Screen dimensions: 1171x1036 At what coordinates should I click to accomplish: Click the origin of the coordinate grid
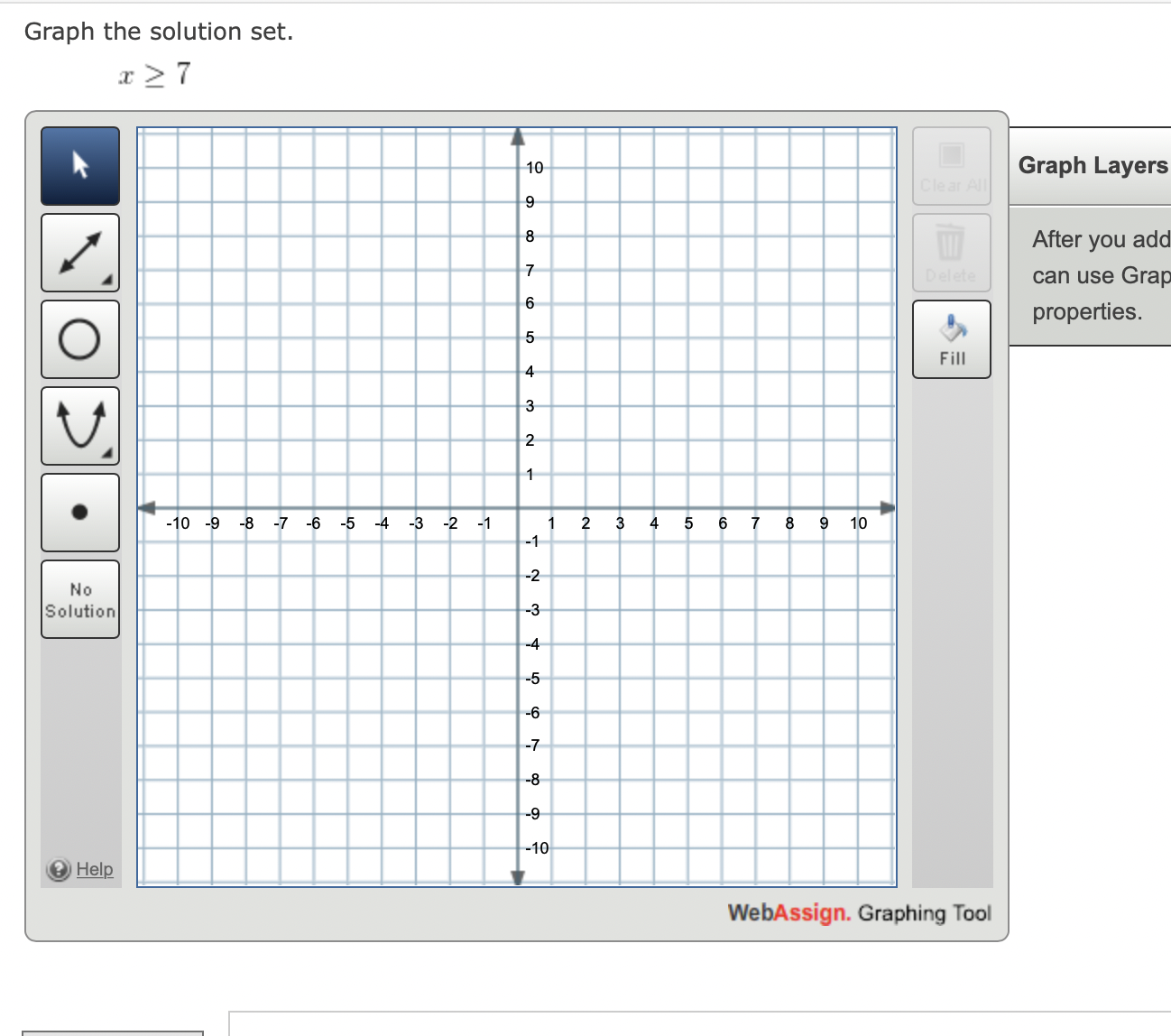(x=517, y=507)
